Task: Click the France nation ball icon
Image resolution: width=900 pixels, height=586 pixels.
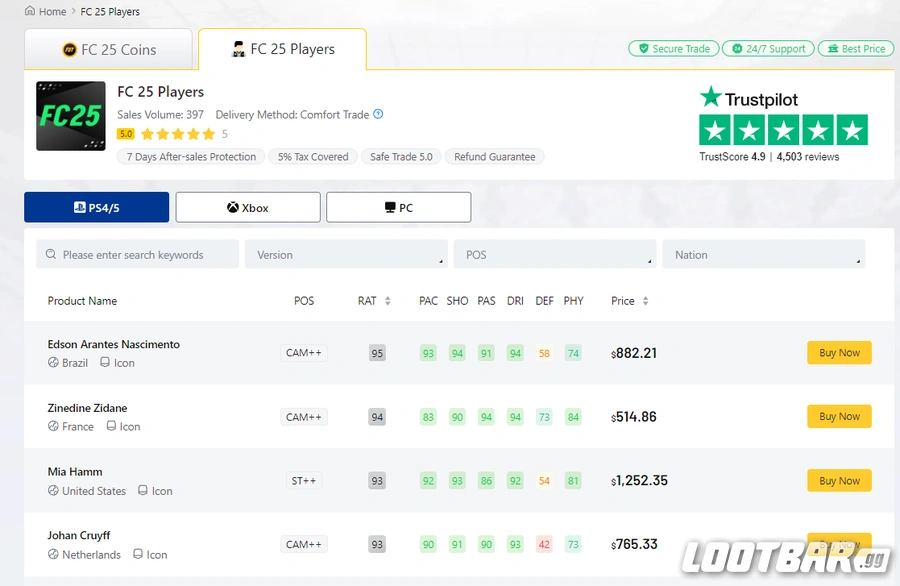Action: click(x=53, y=426)
